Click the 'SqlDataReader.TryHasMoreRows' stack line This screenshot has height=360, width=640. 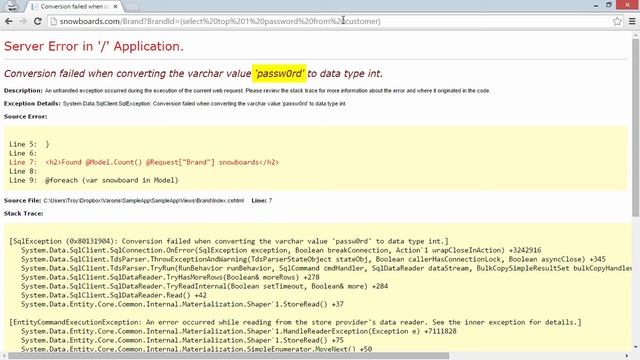click(170, 277)
